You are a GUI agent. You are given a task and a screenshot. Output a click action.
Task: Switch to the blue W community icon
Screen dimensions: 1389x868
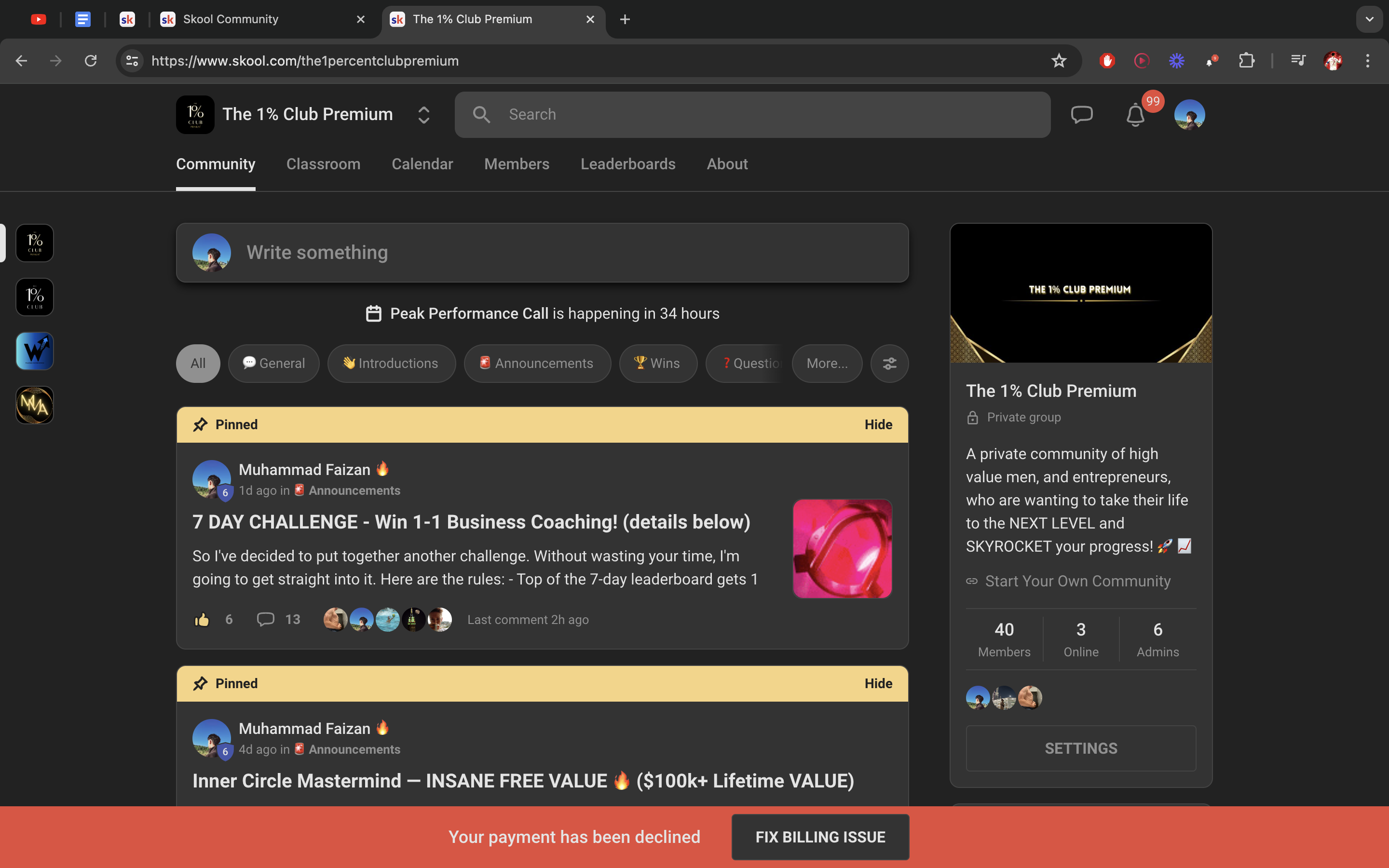(34, 352)
